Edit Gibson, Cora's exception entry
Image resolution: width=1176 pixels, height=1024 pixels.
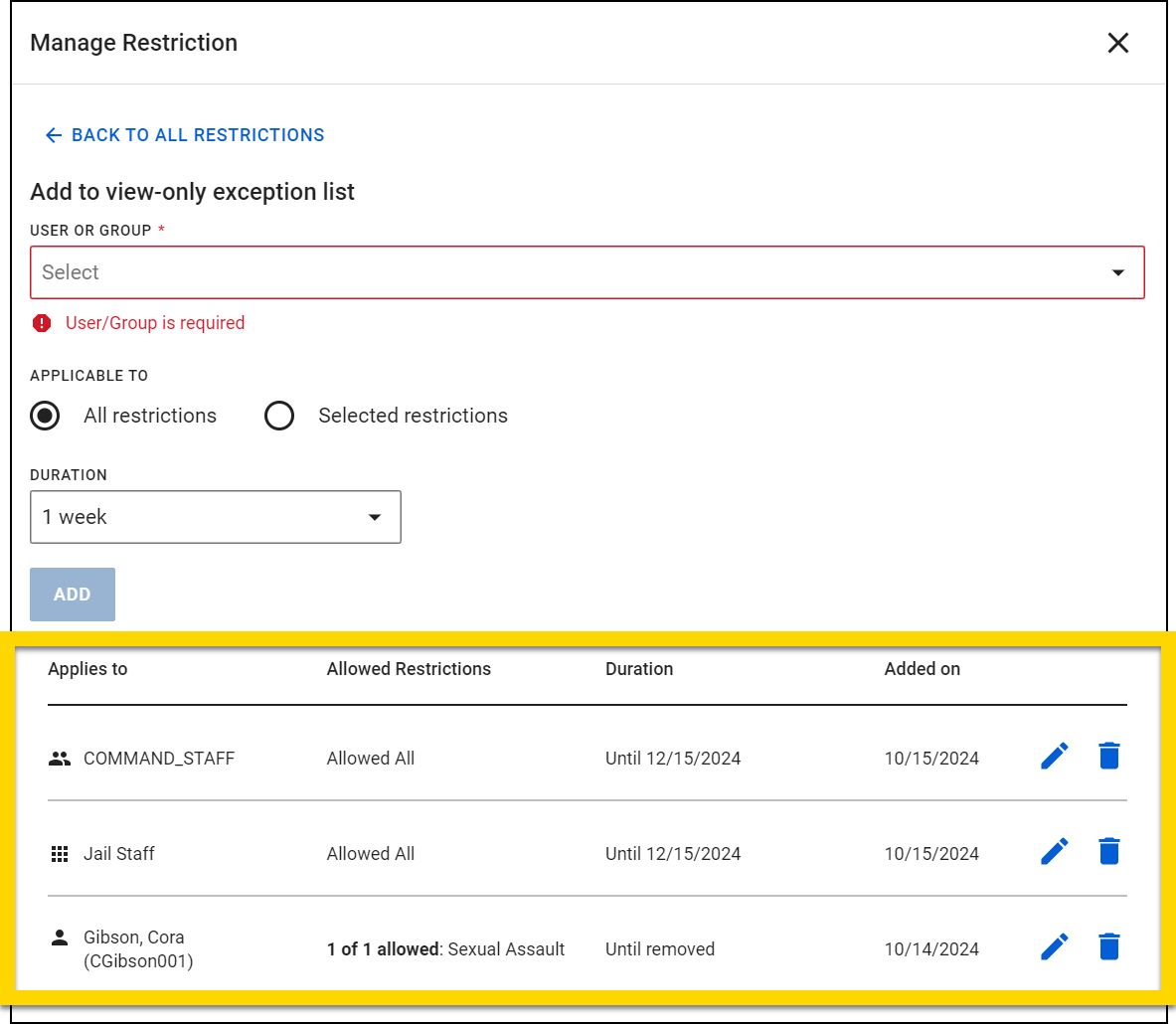(x=1054, y=946)
